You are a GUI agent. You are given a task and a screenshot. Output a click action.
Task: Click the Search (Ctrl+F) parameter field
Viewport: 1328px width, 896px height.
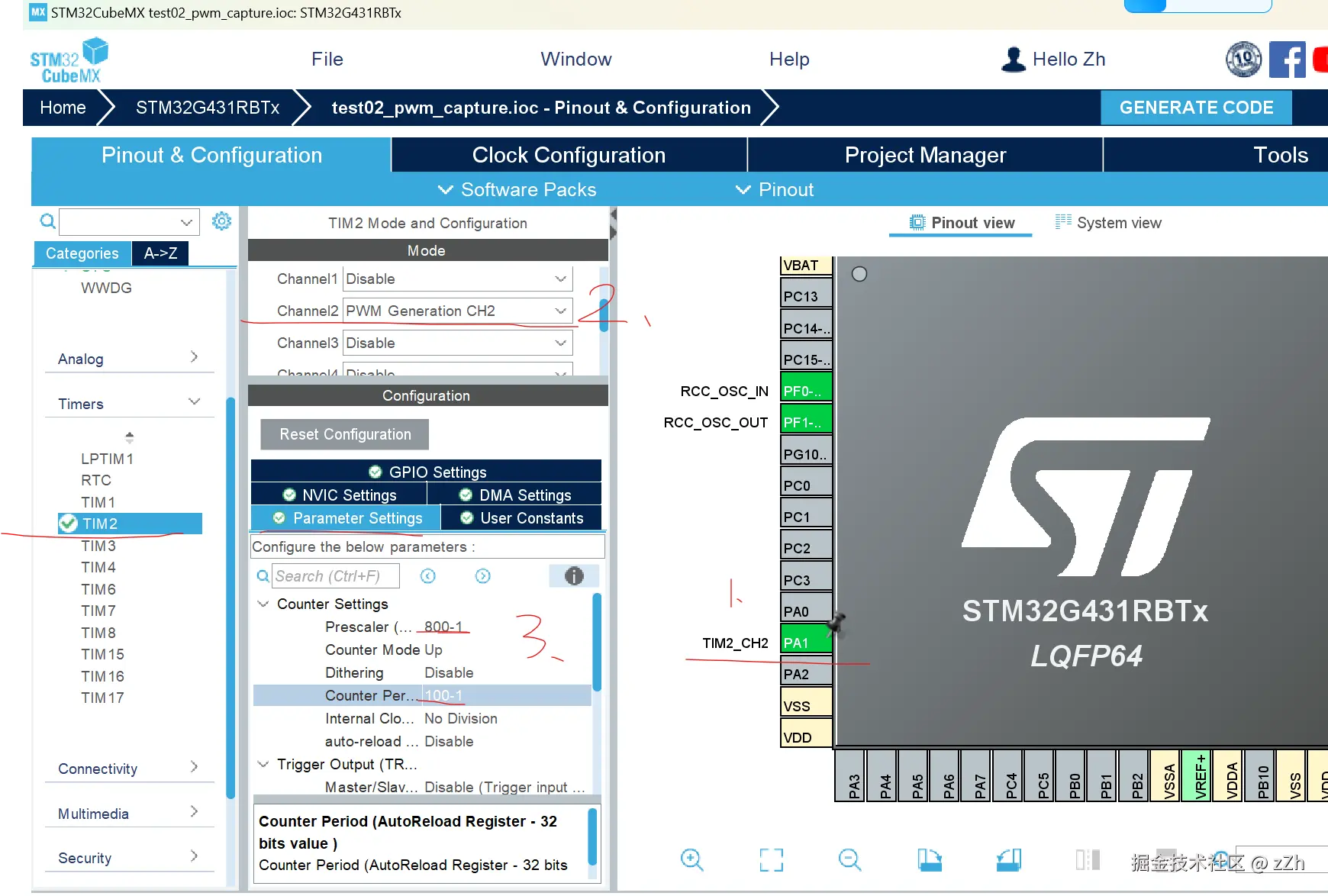(336, 576)
